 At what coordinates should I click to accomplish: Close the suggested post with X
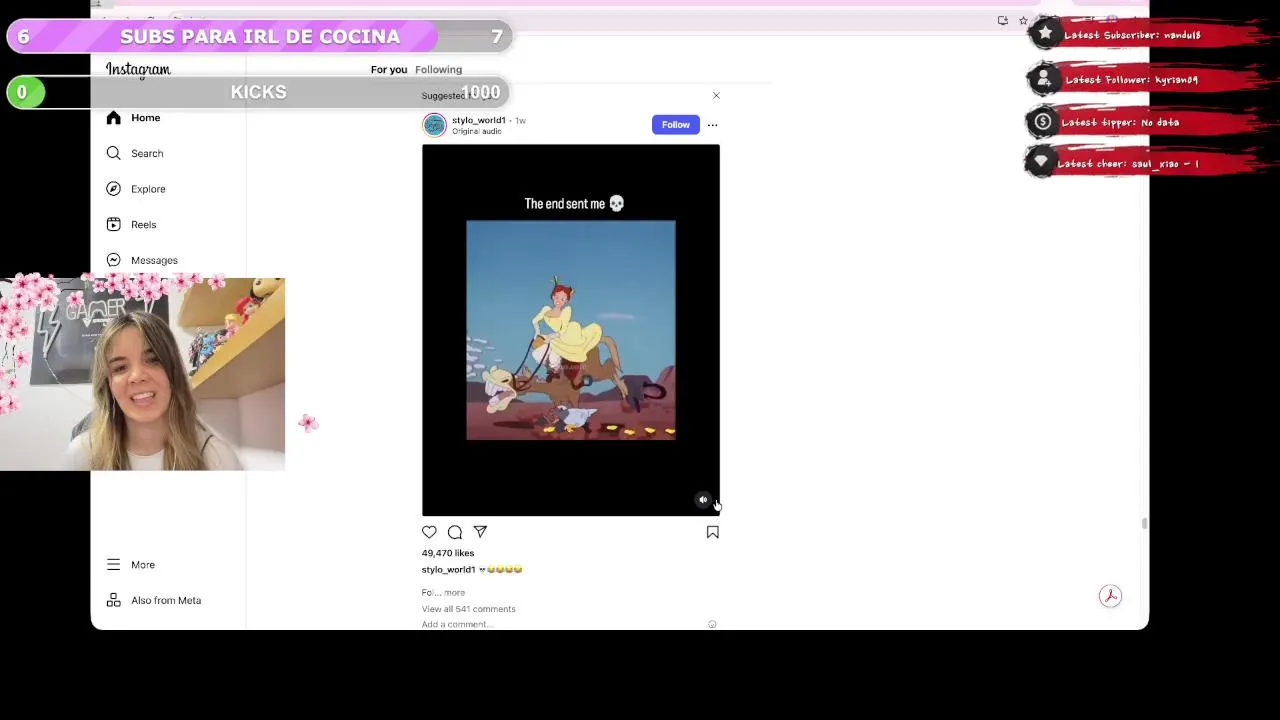(716, 95)
